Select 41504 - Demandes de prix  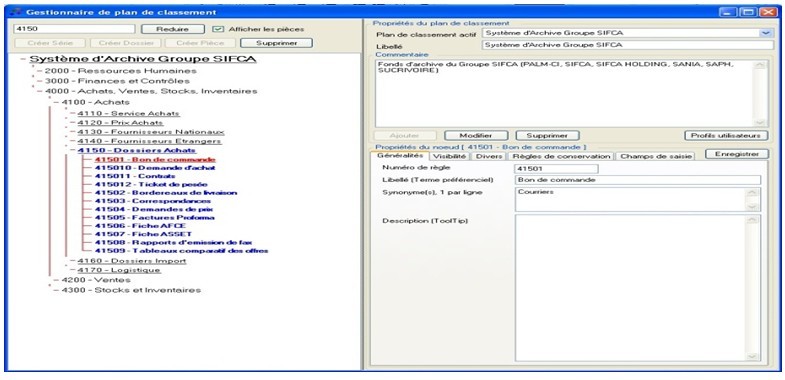[x=153, y=209]
